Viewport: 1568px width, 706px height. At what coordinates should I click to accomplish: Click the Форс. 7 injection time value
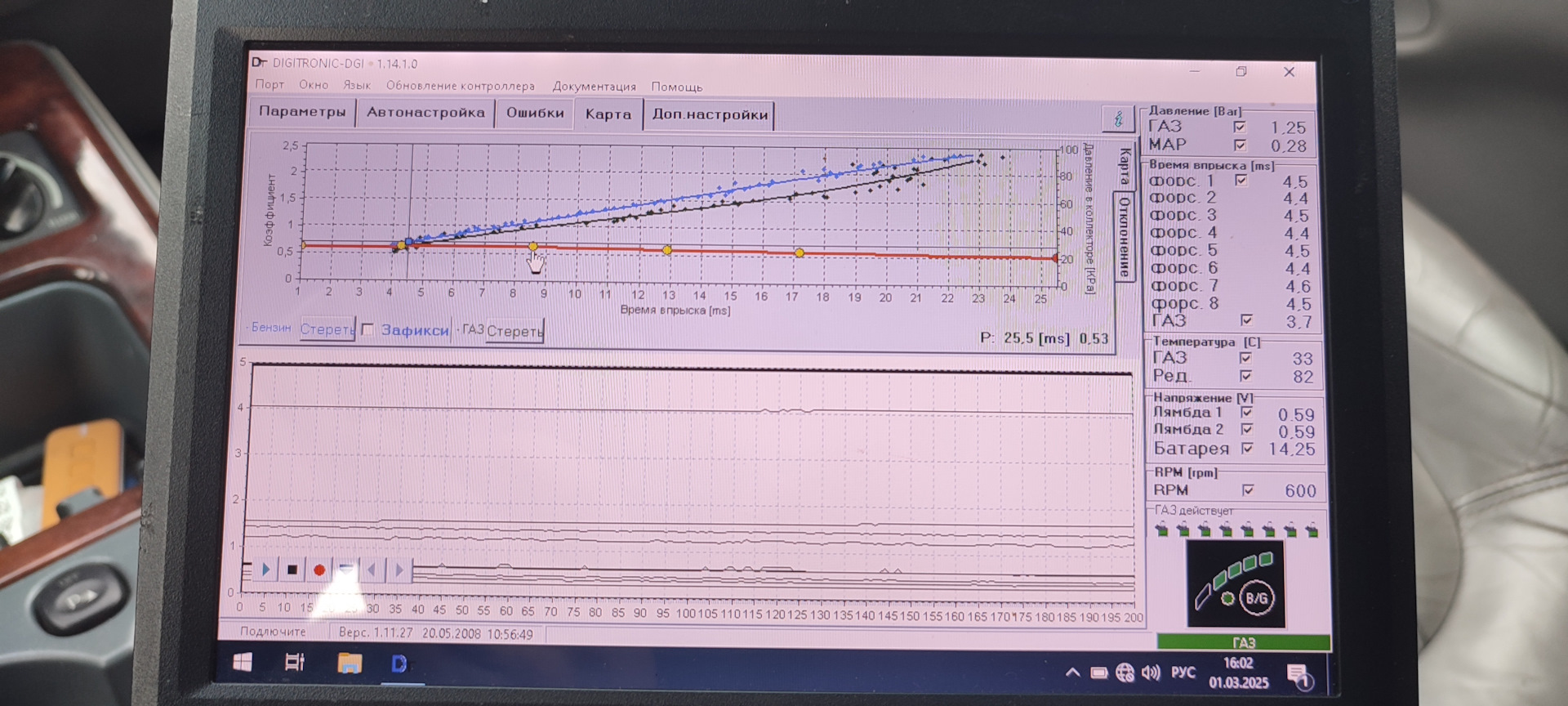(1298, 287)
